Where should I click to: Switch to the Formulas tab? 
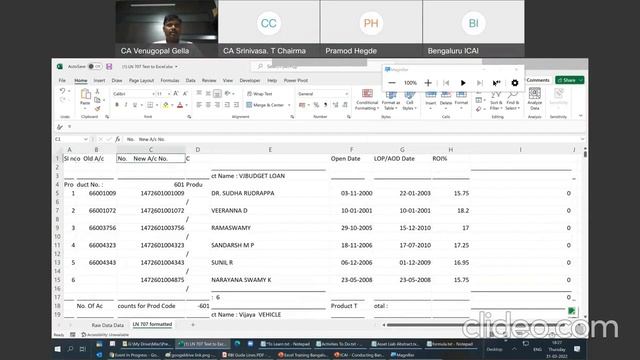(x=170, y=80)
